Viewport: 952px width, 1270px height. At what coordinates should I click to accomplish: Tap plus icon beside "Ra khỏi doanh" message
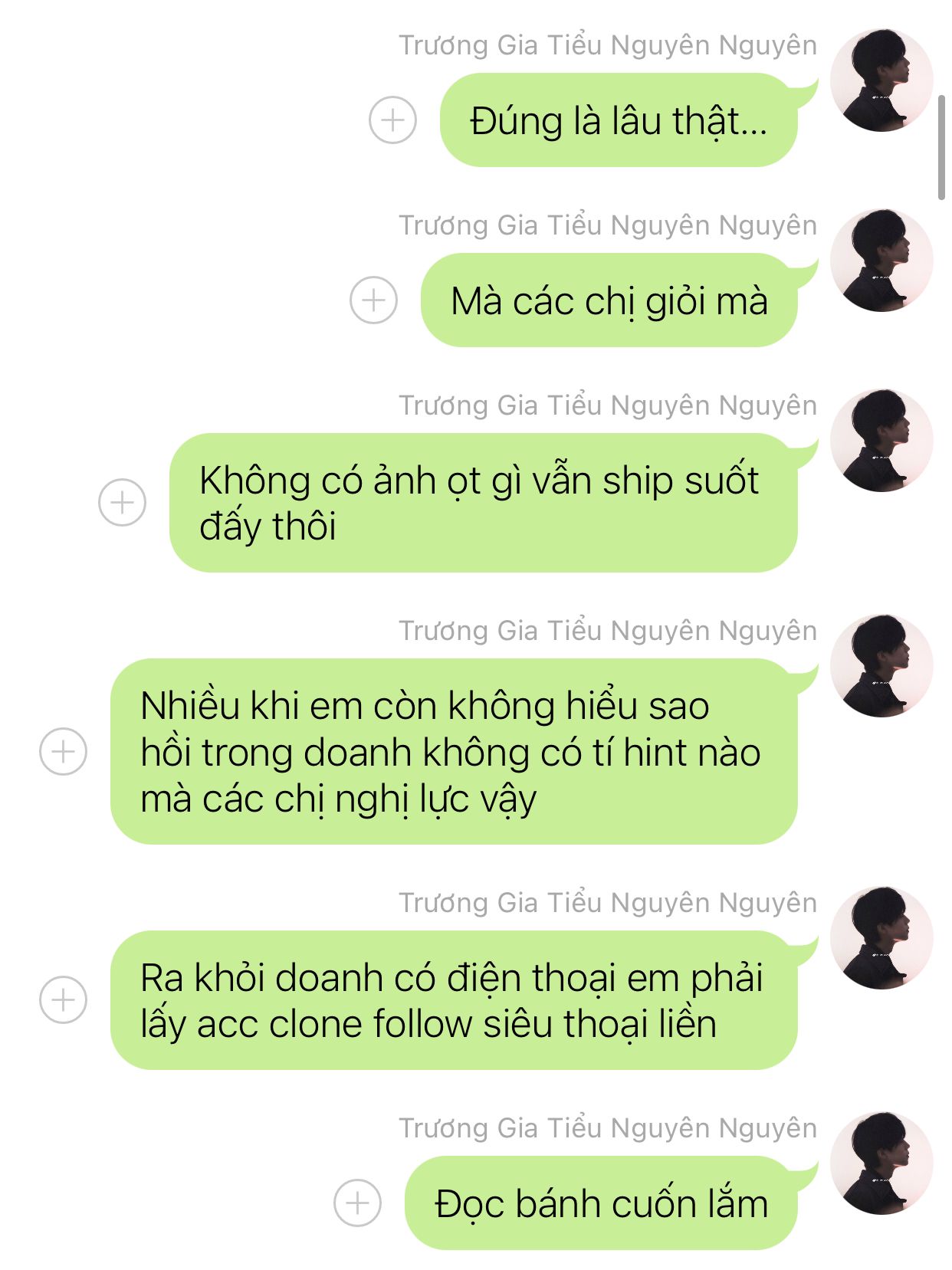coord(63,1000)
